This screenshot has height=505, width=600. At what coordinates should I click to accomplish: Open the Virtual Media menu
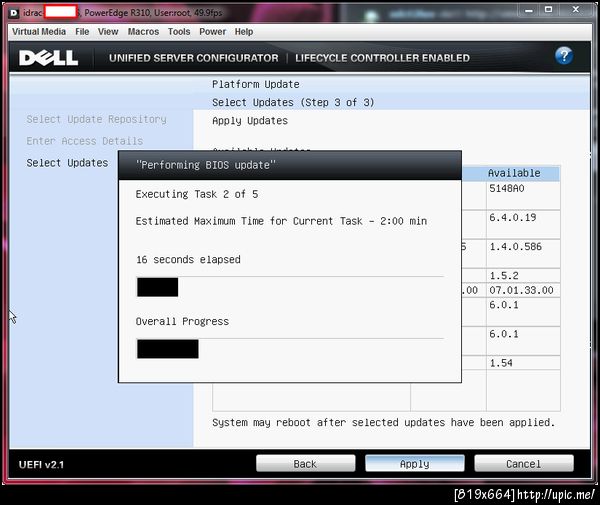coord(39,32)
